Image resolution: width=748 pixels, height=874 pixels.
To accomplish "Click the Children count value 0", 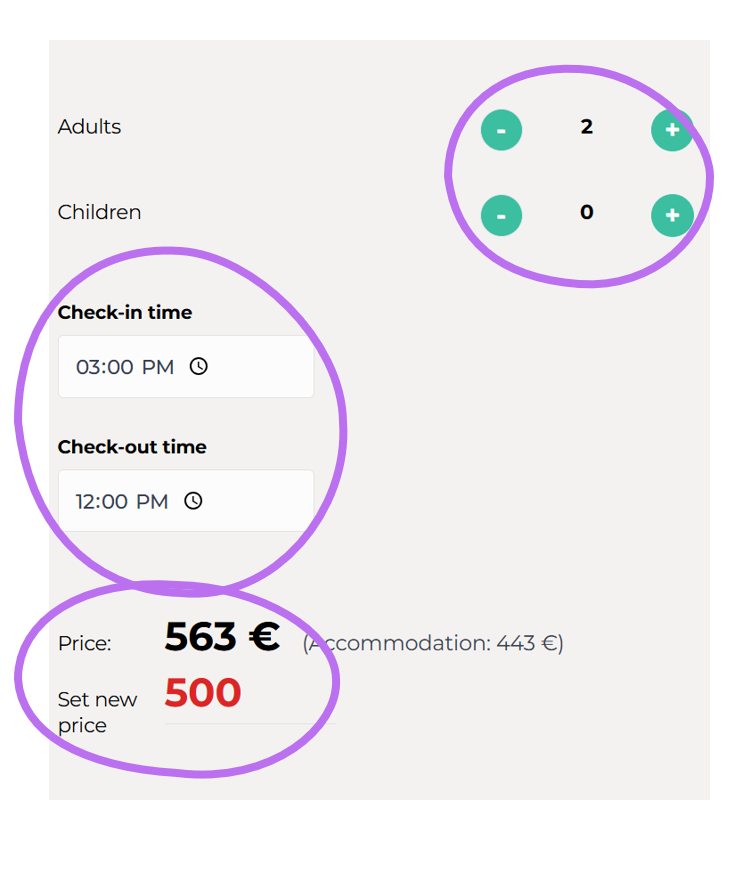I will (586, 212).
